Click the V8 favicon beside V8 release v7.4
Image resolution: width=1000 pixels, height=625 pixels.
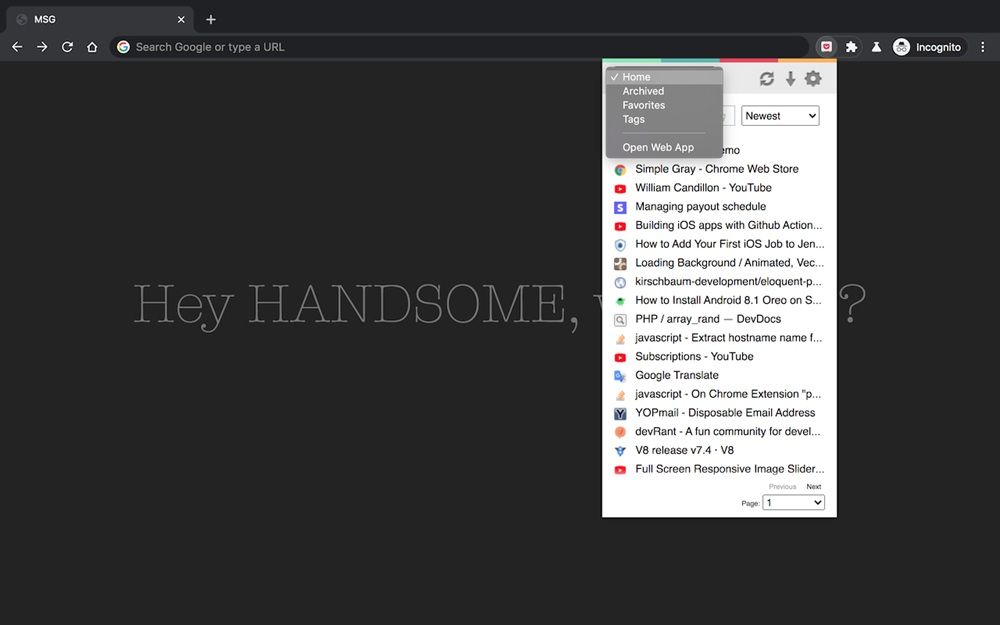coord(621,450)
